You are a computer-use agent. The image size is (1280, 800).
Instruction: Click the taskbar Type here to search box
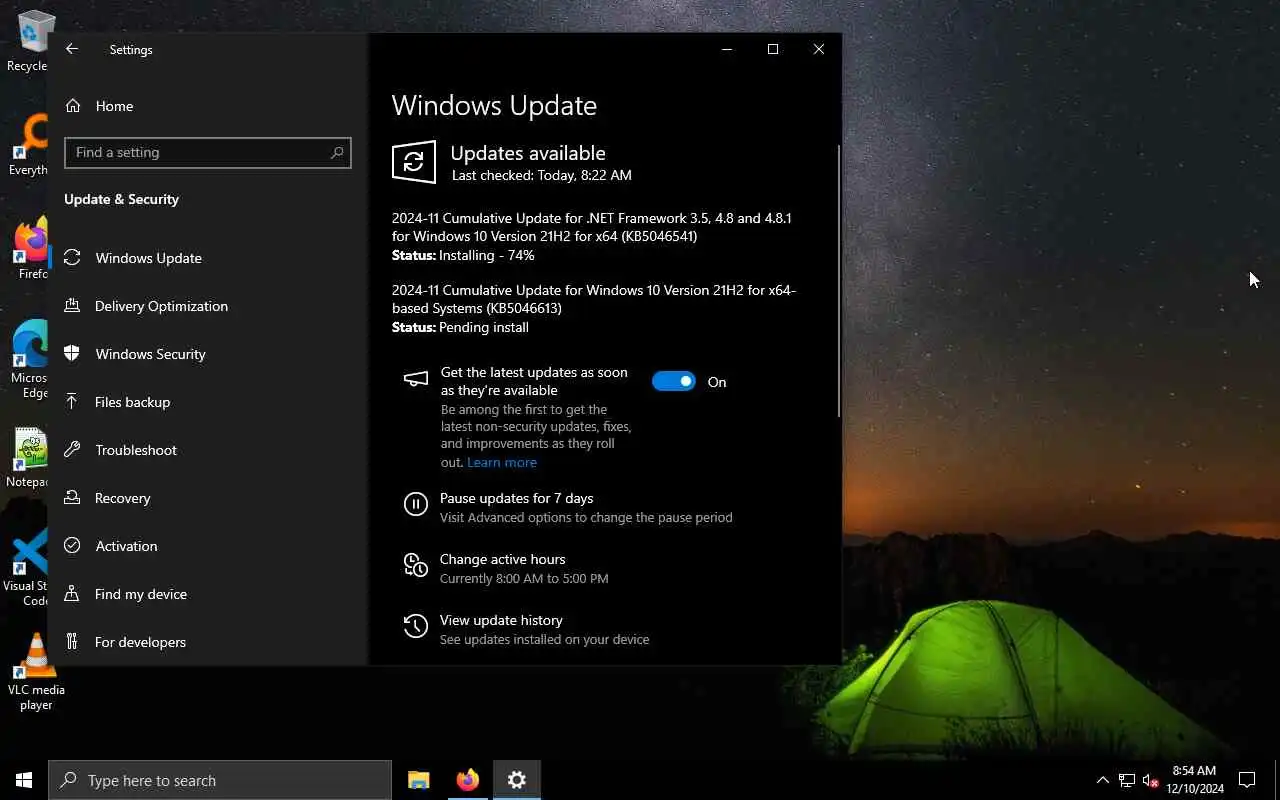click(x=220, y=780)
